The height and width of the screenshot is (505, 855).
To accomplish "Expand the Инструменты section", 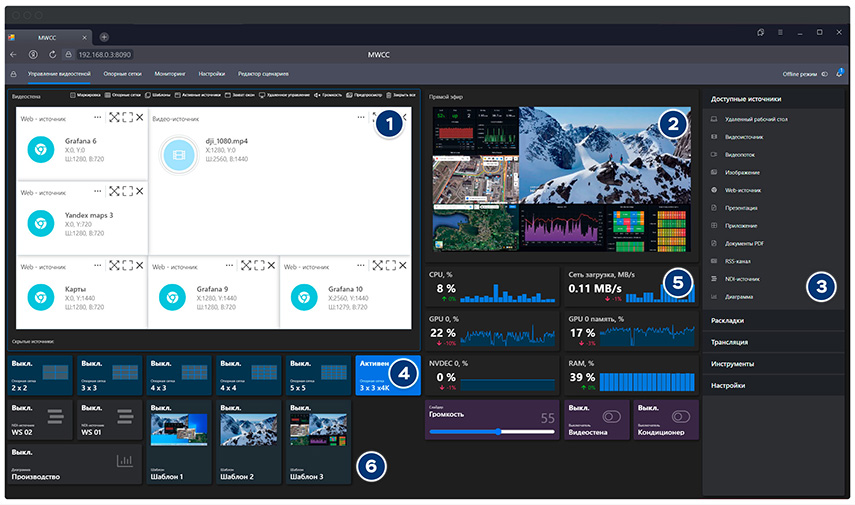I will tap(732, 363).
